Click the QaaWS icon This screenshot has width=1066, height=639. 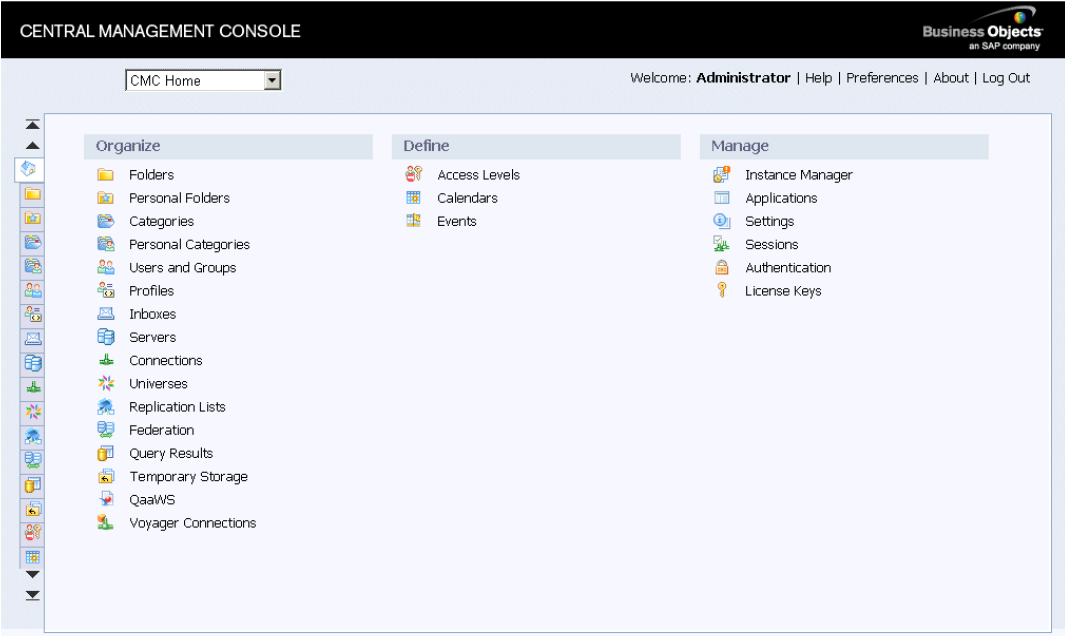pyautogui.click(x=105, y=499)
